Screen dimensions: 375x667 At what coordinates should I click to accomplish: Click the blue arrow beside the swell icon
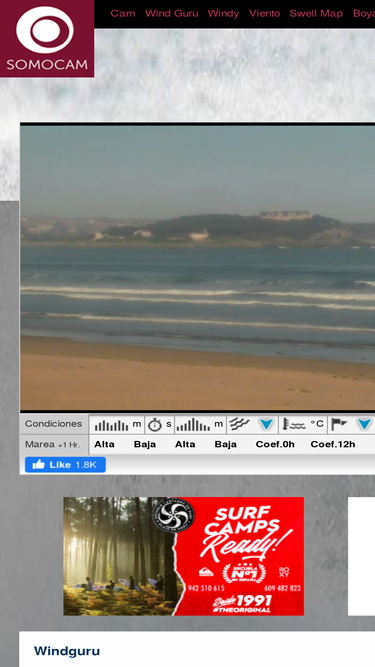(x=267, y=424)
